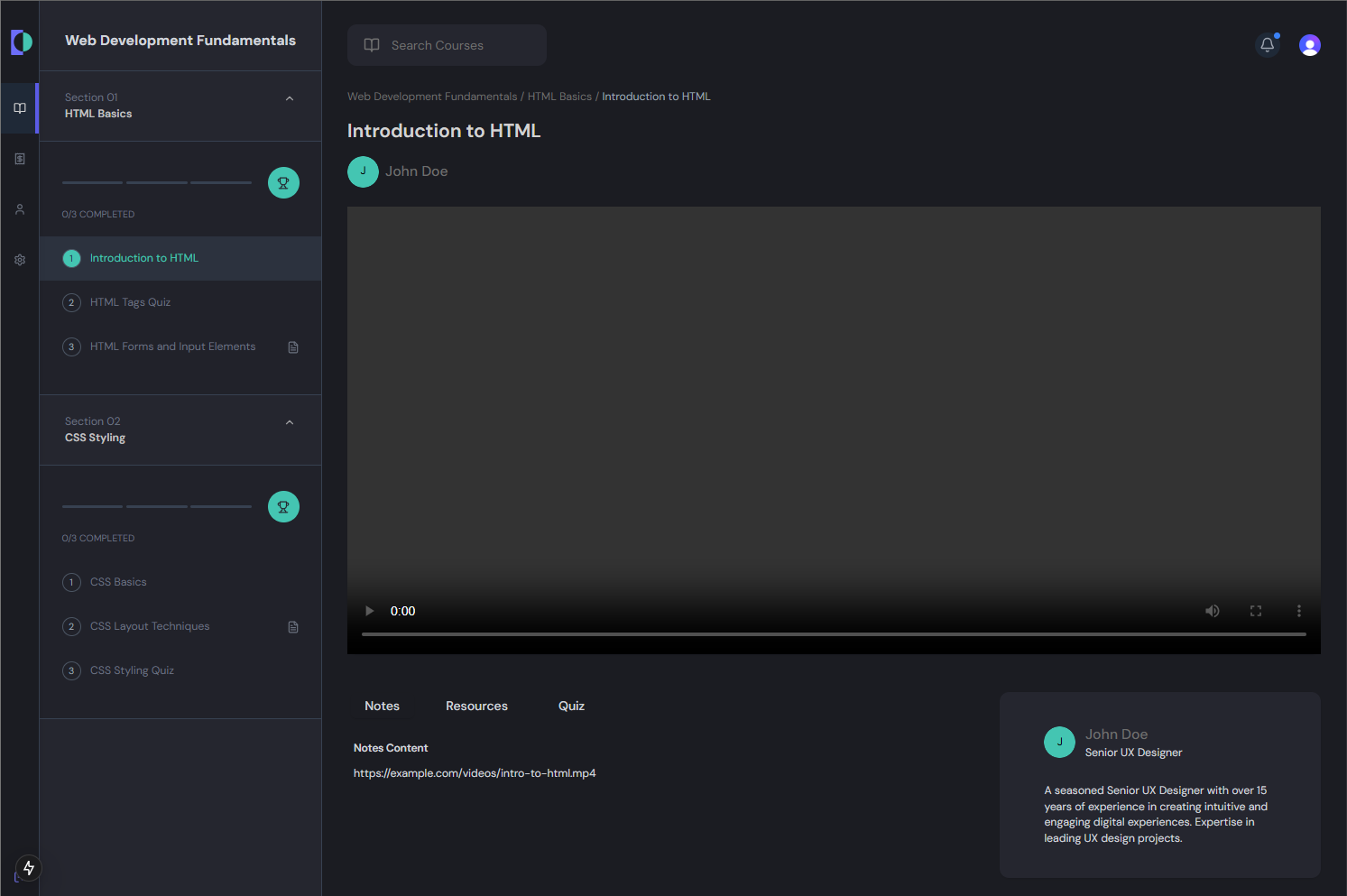Viewport: 1347px width, 896px height.
Task: Click the book icon in search field
Action: click(x=372, y=45)
